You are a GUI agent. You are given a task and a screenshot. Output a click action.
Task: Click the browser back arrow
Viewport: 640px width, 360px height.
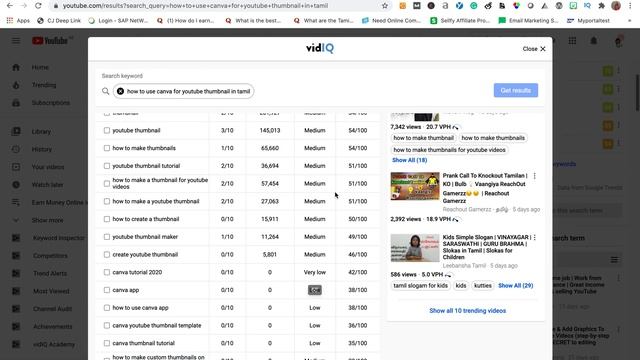click(x=10, y=6)
